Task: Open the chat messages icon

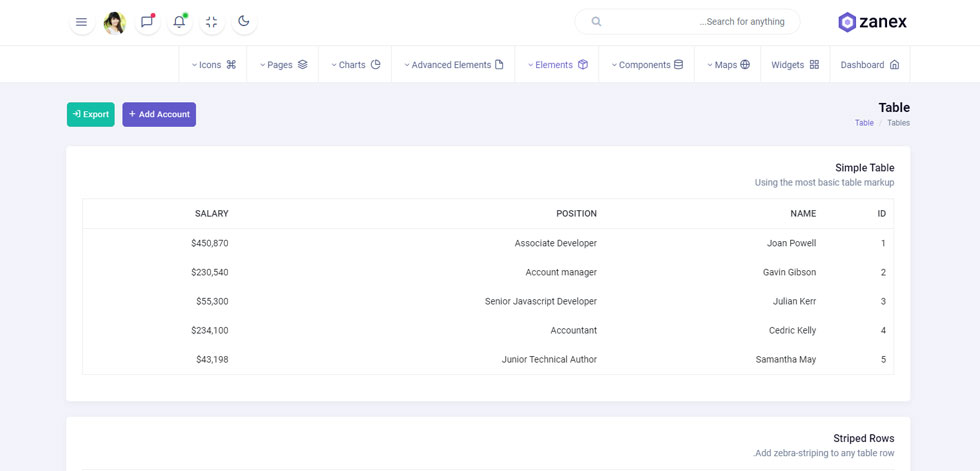Action: (x=147, y=22)
